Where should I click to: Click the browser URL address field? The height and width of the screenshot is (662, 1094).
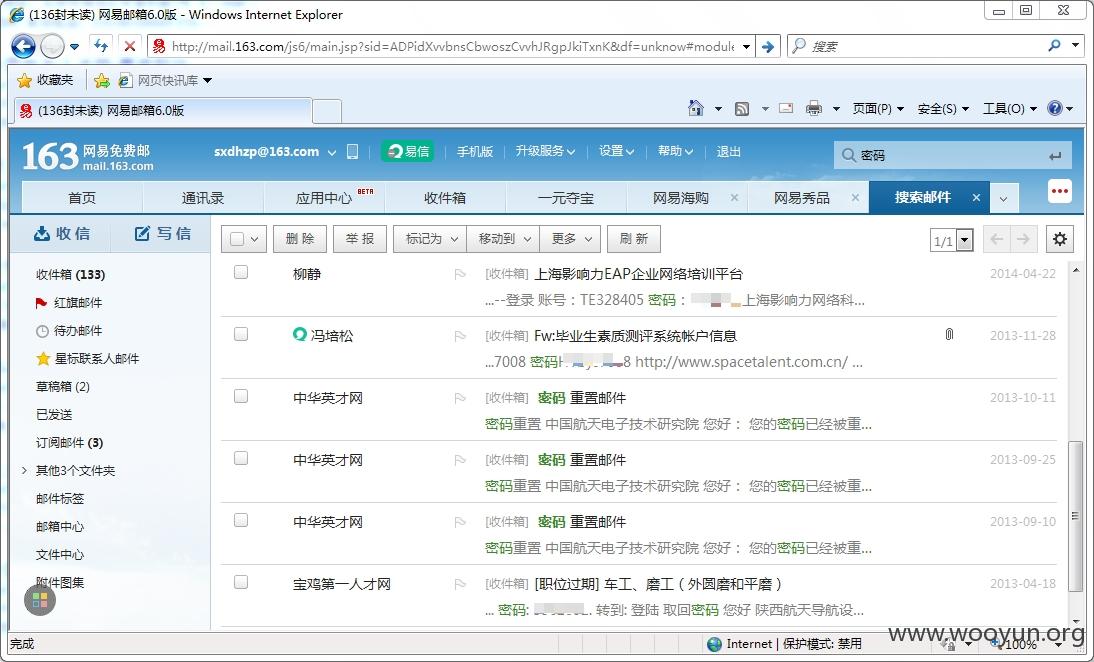point(452,47)
